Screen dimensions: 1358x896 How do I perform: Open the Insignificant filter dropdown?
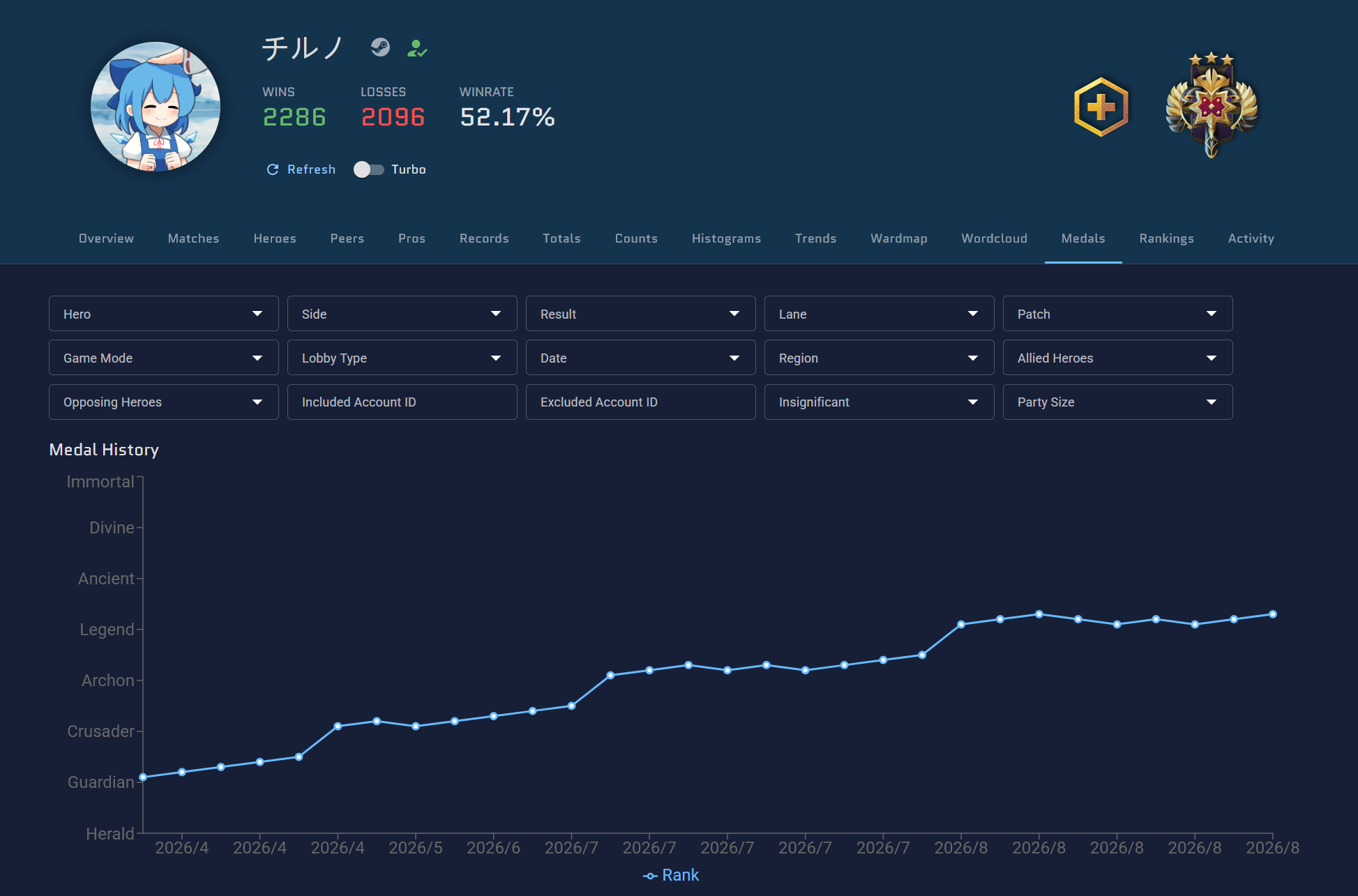[880, 402]
